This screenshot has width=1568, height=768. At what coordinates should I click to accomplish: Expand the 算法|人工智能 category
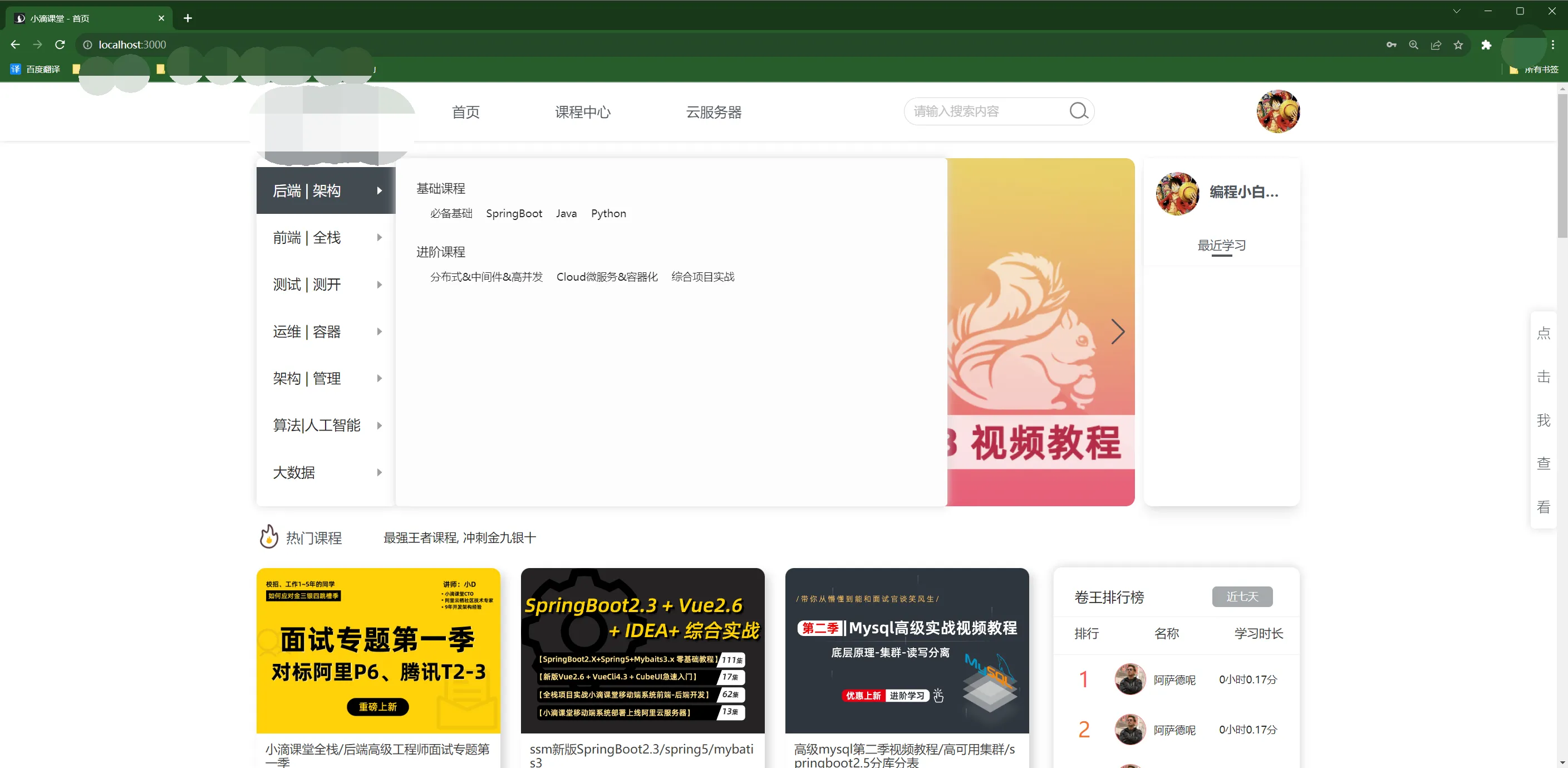point(326,425)
